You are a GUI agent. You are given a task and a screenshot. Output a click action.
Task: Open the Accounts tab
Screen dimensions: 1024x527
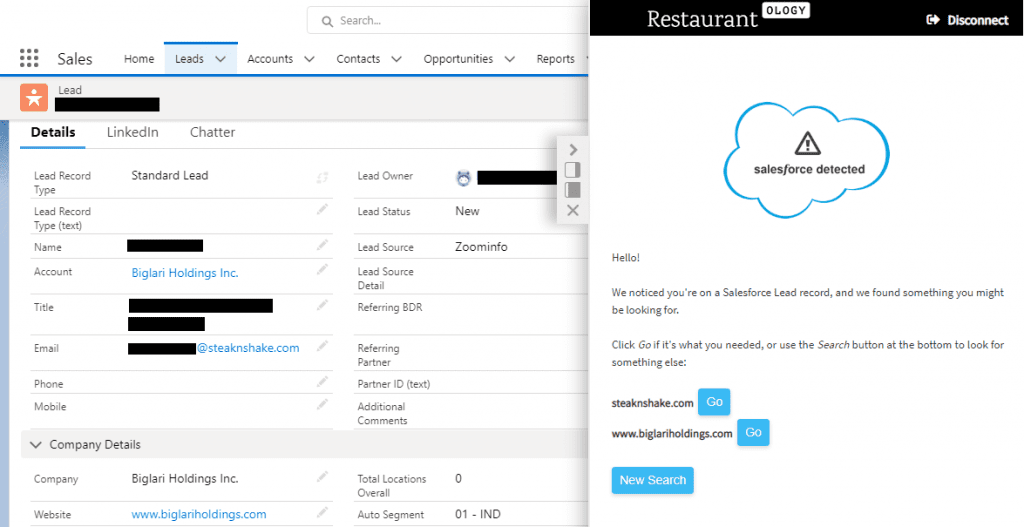pyautogui.click(x=270, y=59)
